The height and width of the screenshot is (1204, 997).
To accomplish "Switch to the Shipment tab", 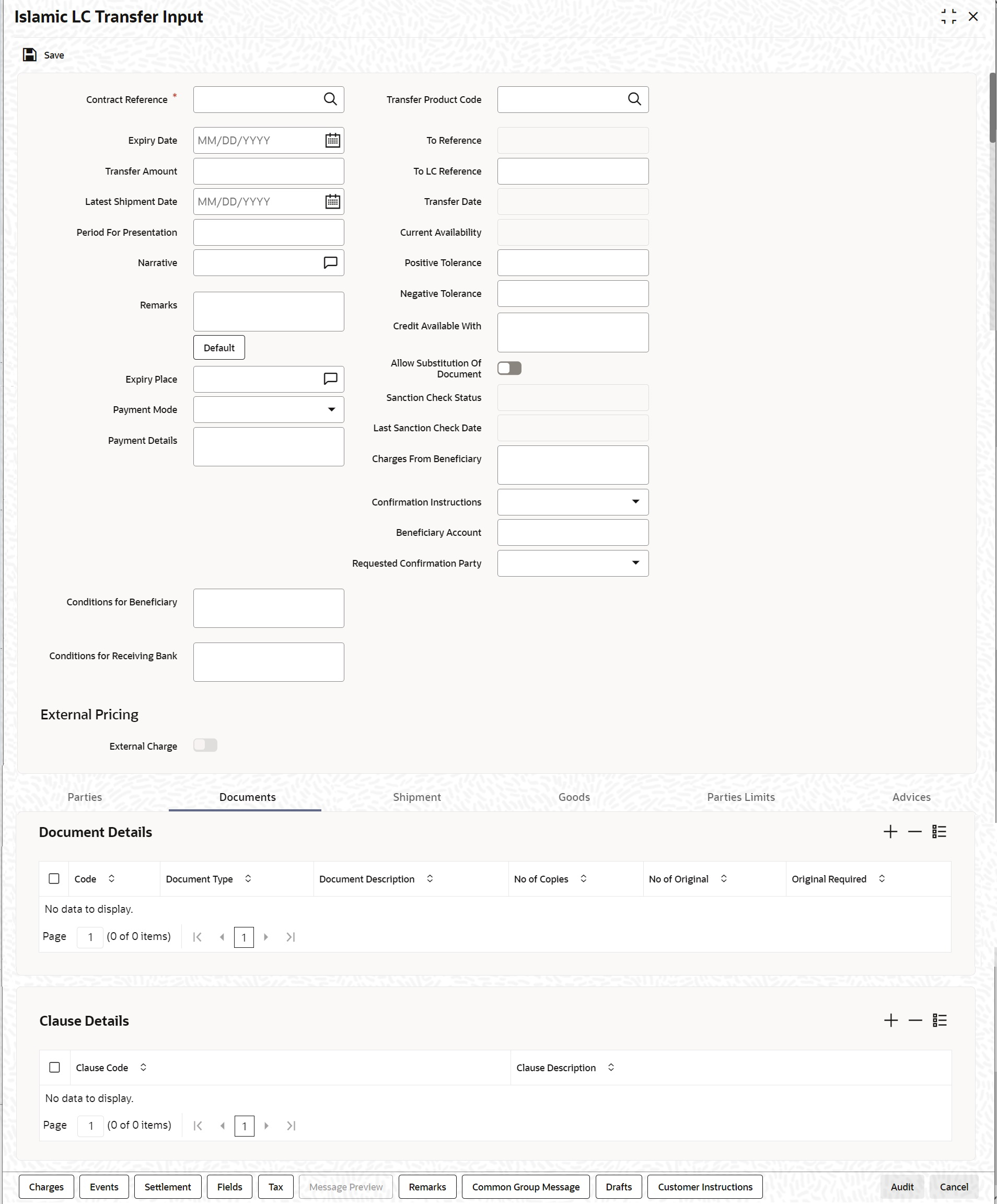I will pyautogui.click(x=416, y=797).
